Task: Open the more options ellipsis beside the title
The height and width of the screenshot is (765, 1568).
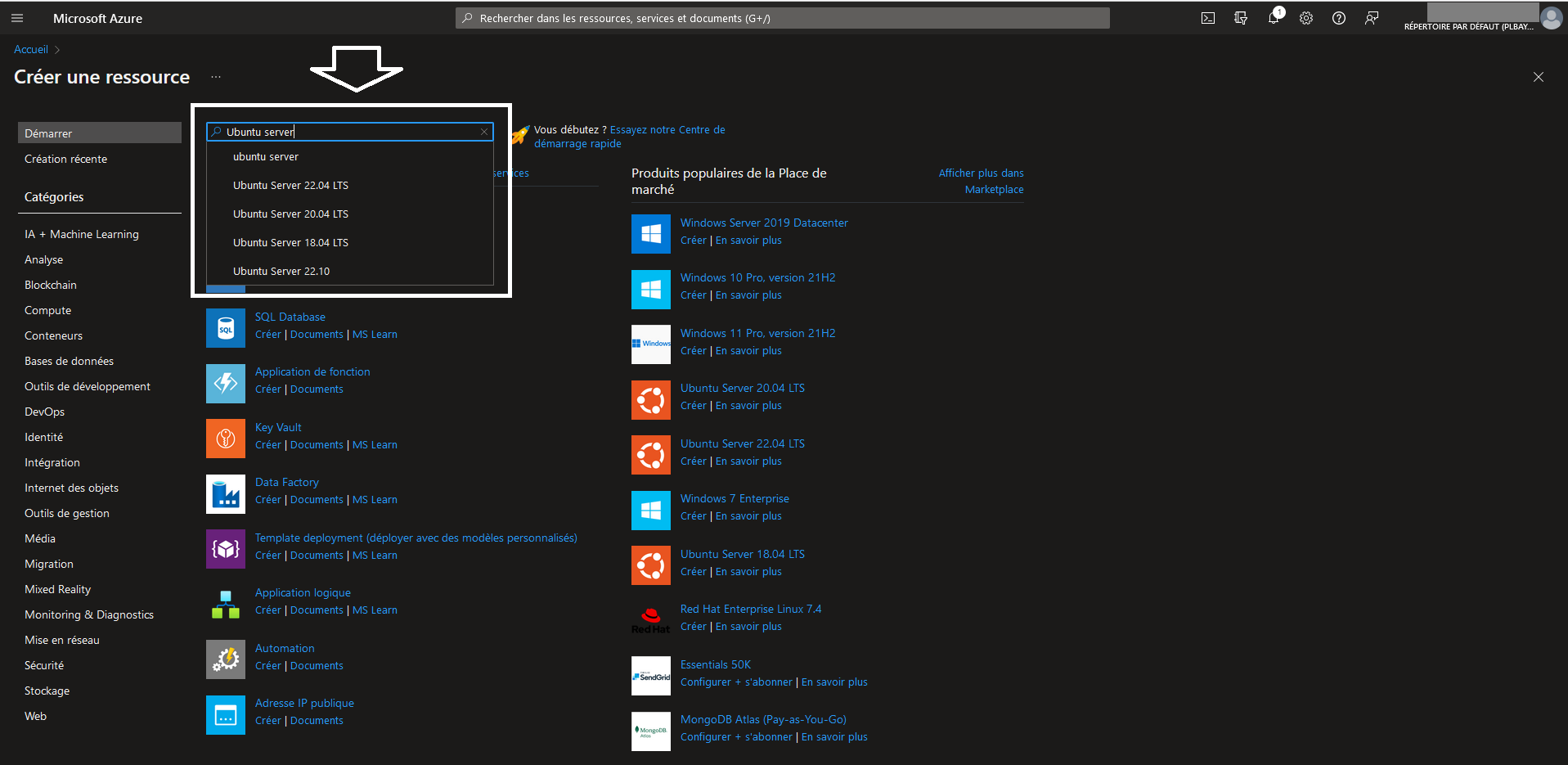Action: coord(216,77)
